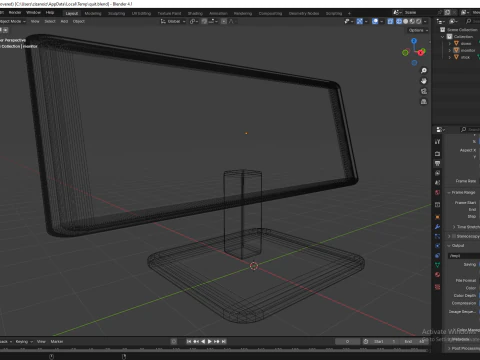480x360 pixels.
Task: Click the blue Z axis gizmo ball
Action: [414, 41]
